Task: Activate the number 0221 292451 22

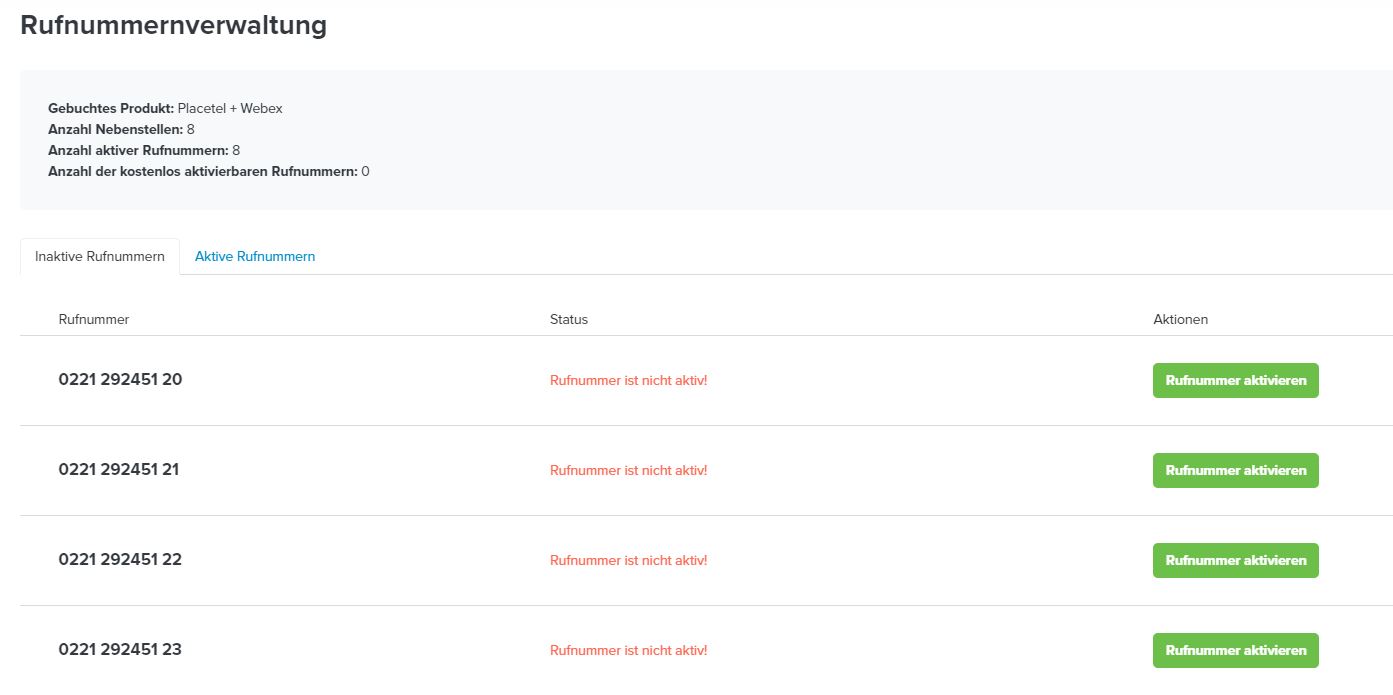Action: 1236,560
